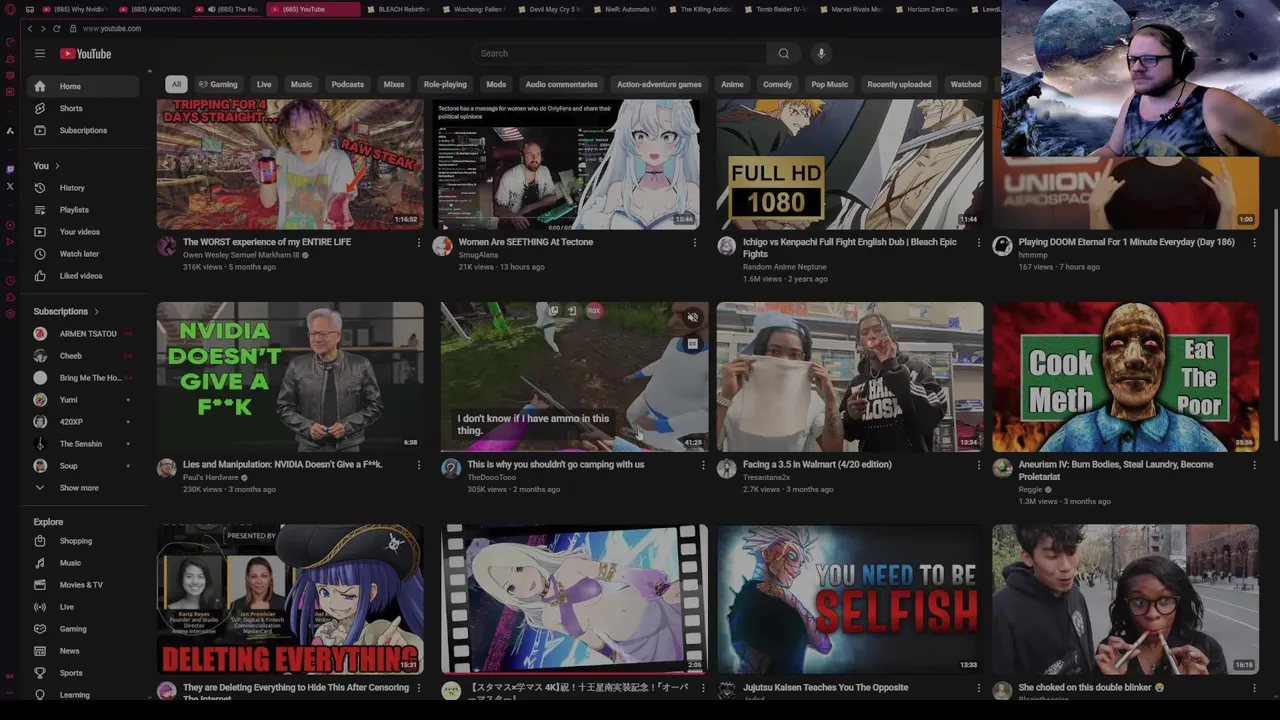The width and height of the screenshot is (1280, 720).
Task: Show more subscriptions
Action: (83, 488)
